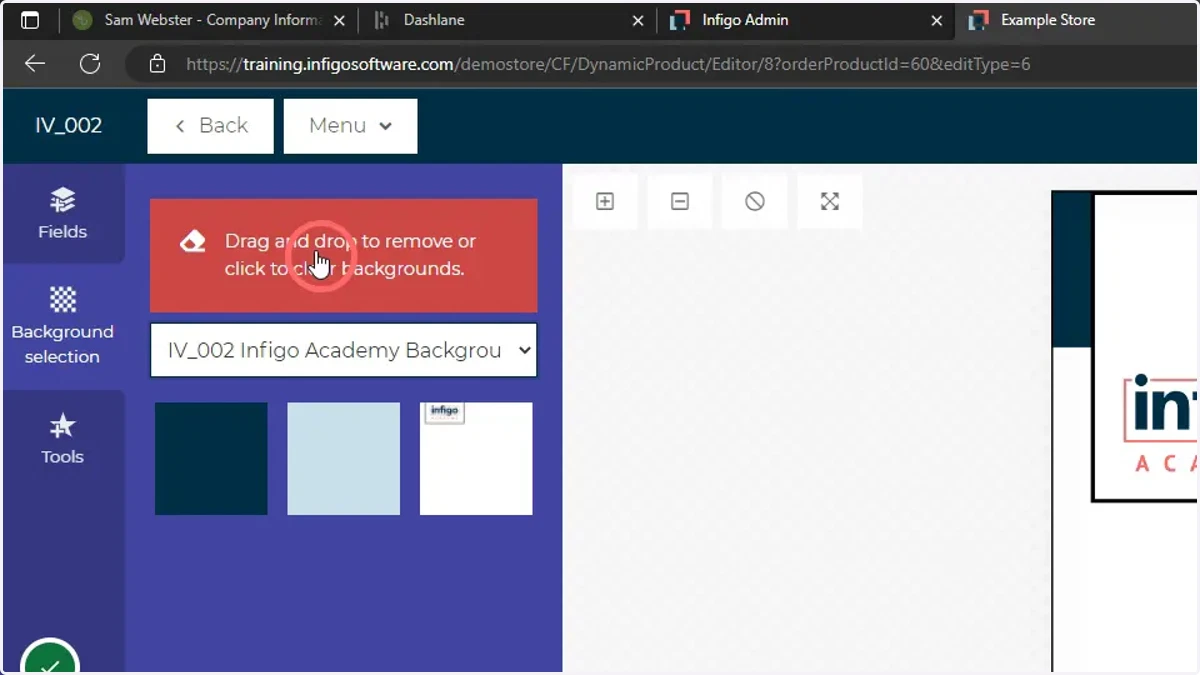Choose the dark navy background swatch
The image size is (1200, 675).
211,459
